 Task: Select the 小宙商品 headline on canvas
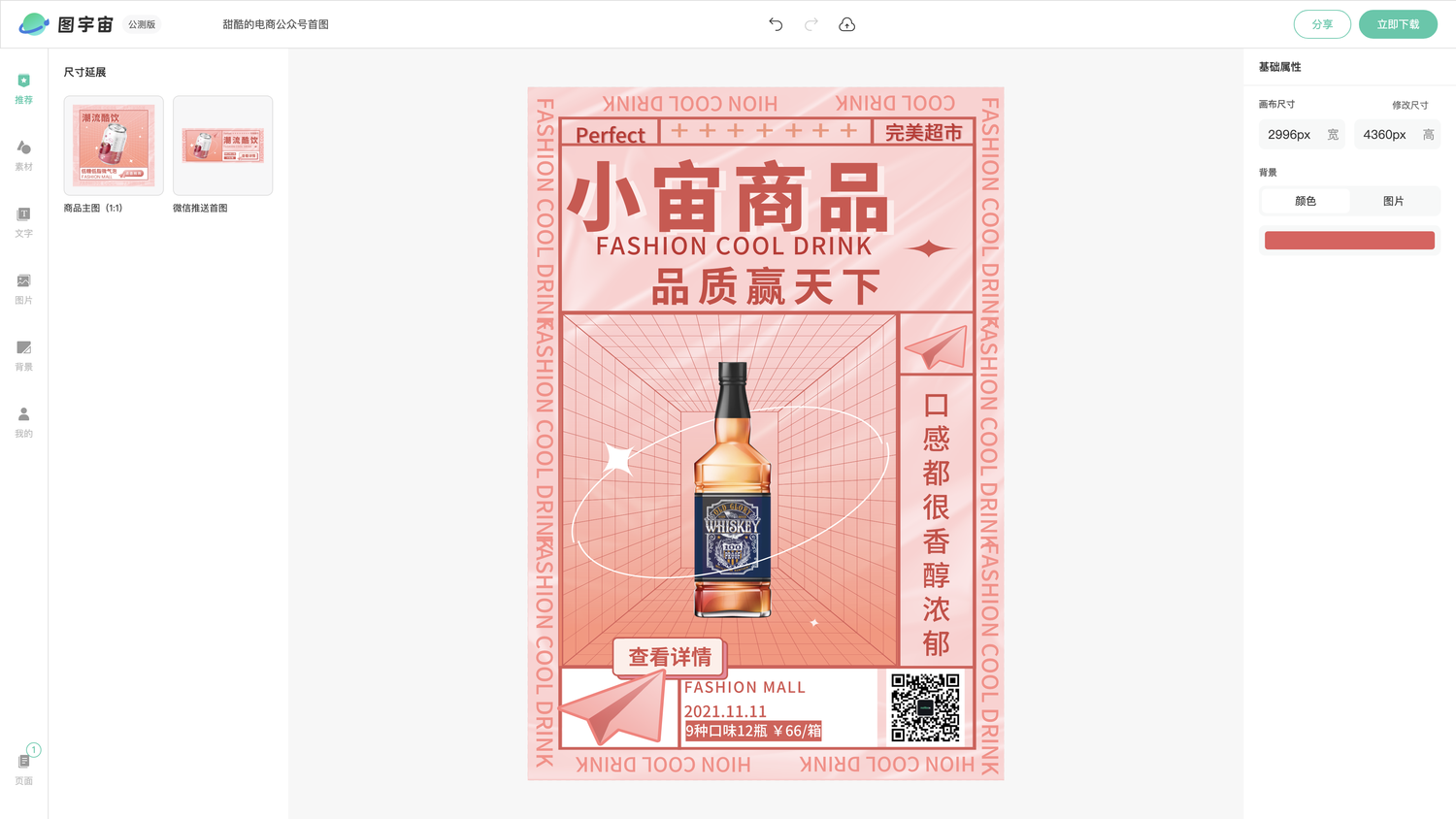728,197
